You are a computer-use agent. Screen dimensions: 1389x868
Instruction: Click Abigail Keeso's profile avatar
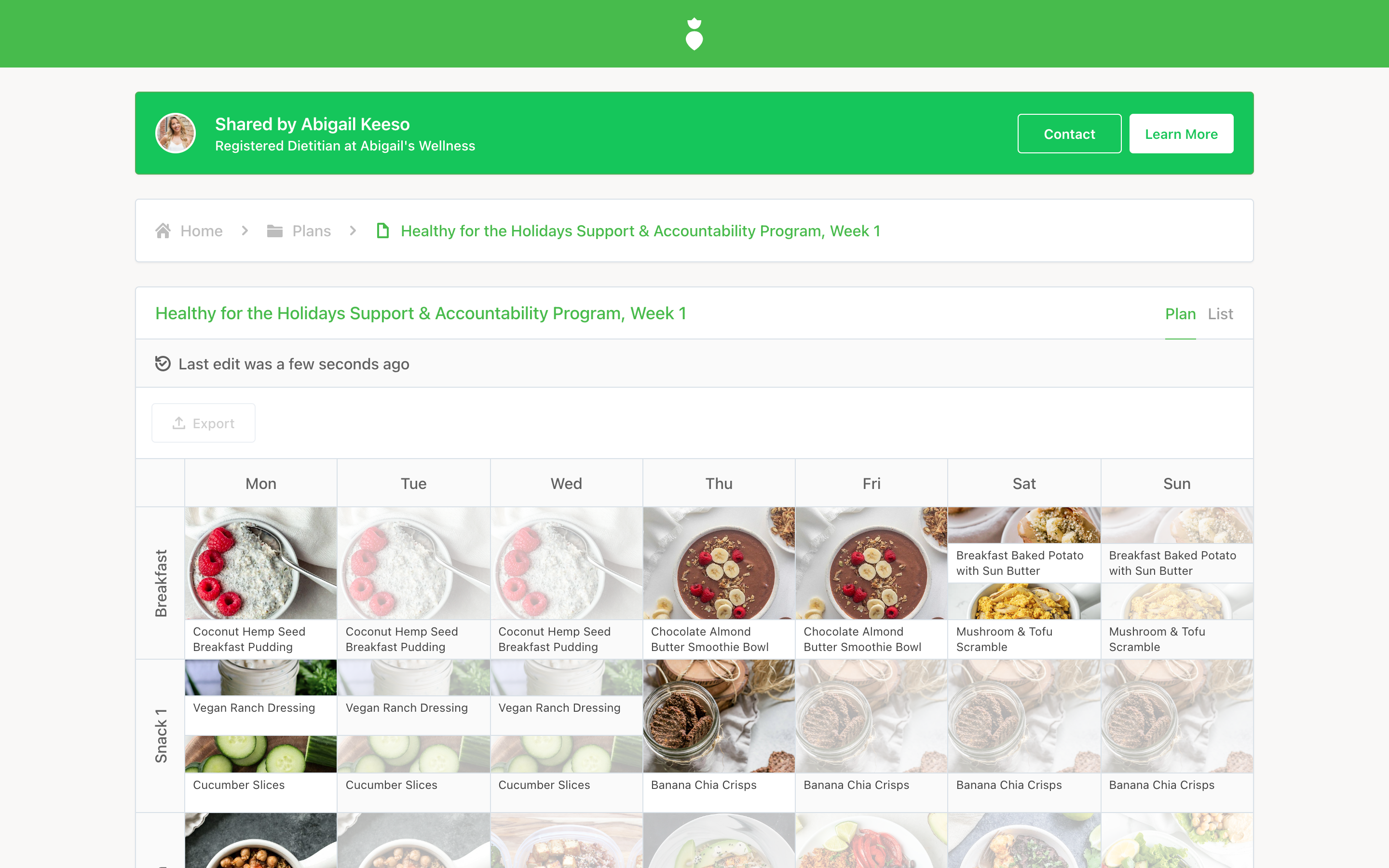click(176, 133)
